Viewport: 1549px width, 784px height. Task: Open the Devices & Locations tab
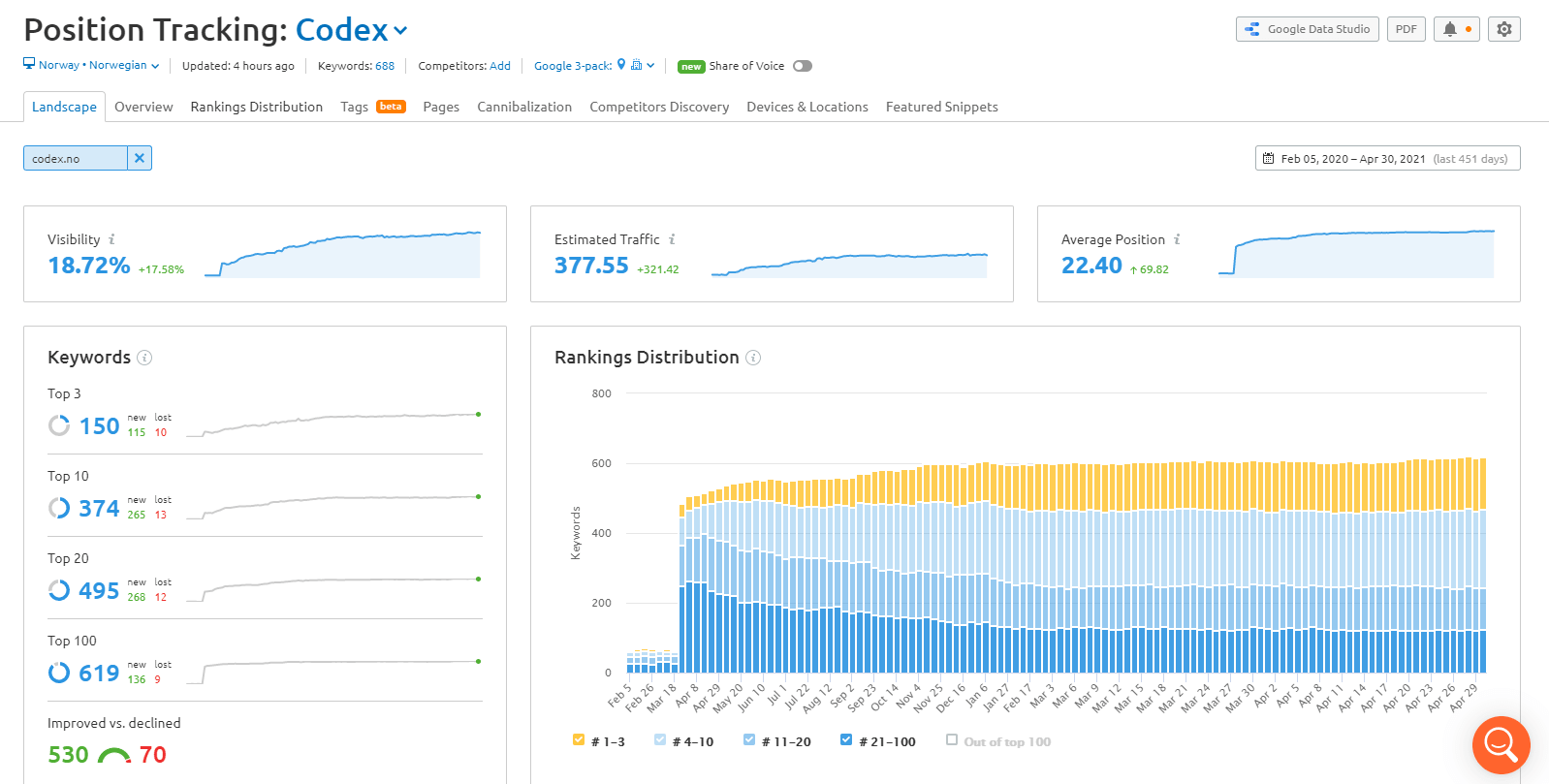tap(807, 107)
